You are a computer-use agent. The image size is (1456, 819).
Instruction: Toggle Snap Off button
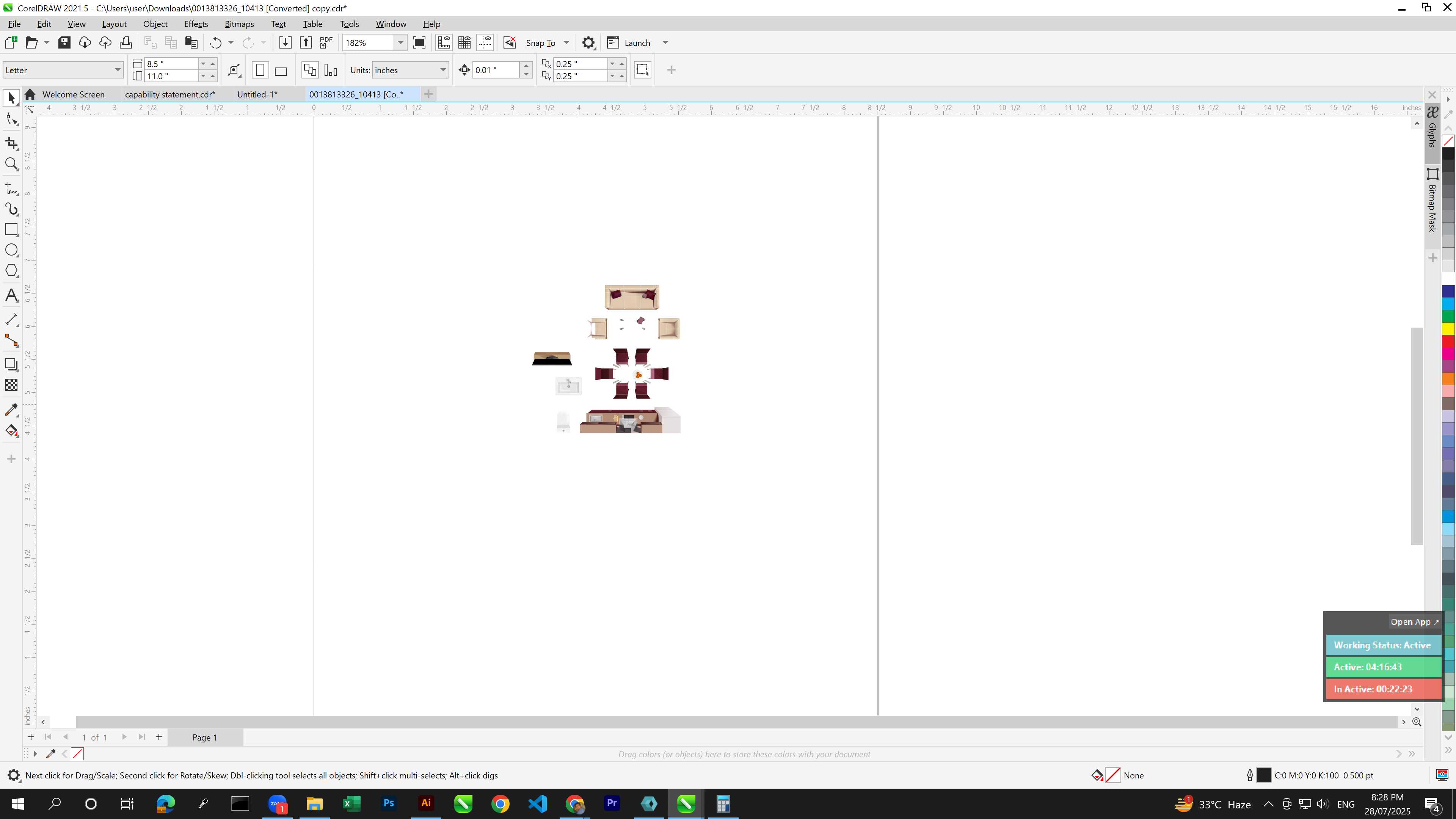[510, 42]
